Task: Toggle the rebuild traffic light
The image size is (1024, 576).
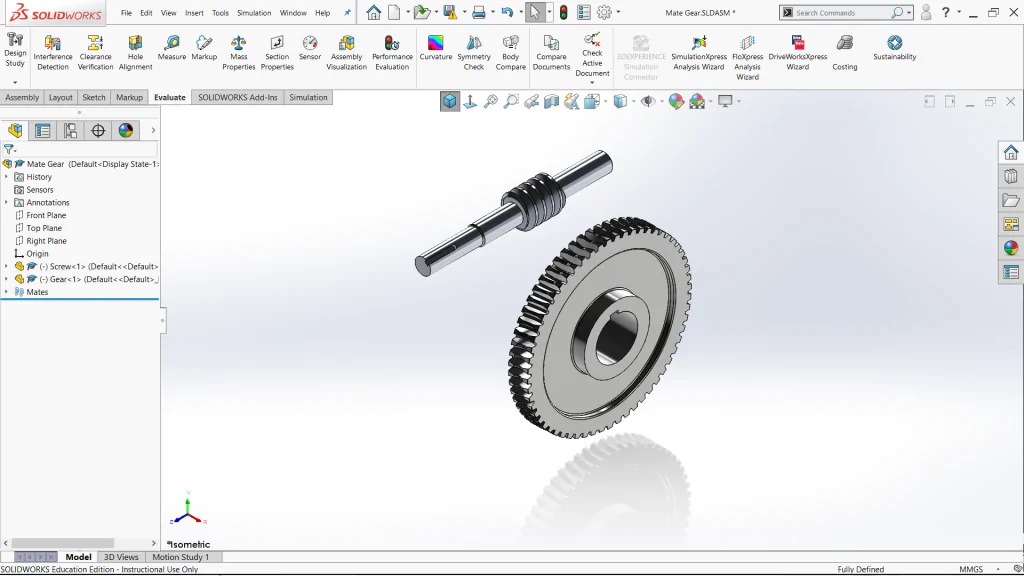Action: 564,12
